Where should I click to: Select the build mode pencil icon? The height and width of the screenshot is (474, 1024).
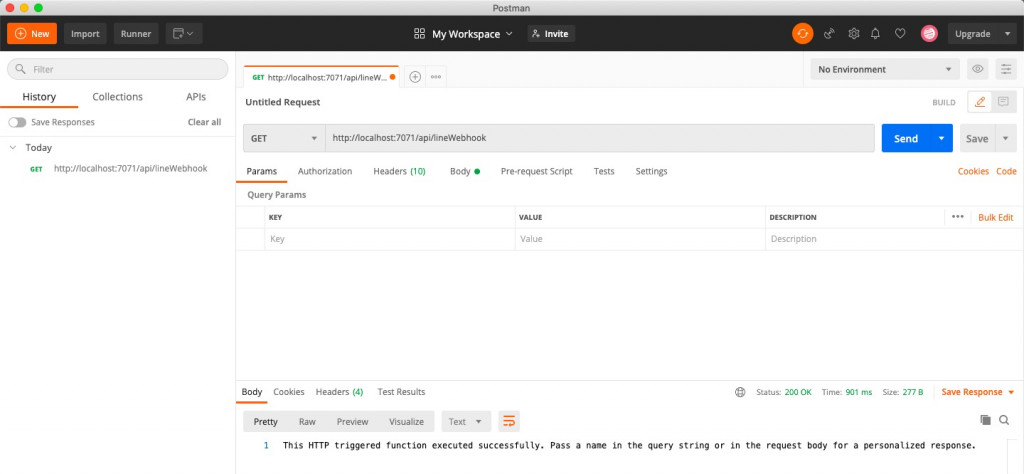point(980,102)
